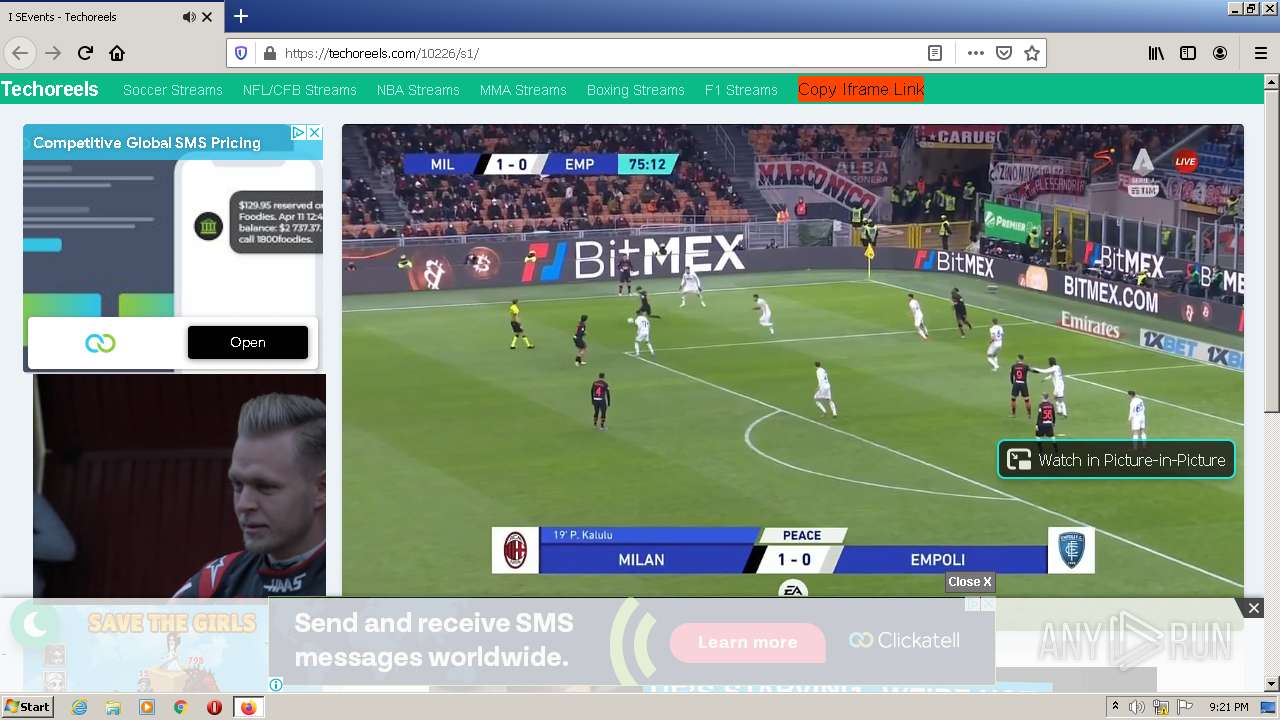The image size is (1280, 720).
Task: Open the Action Center flag icon
Action: click(x=1185, y=707)
